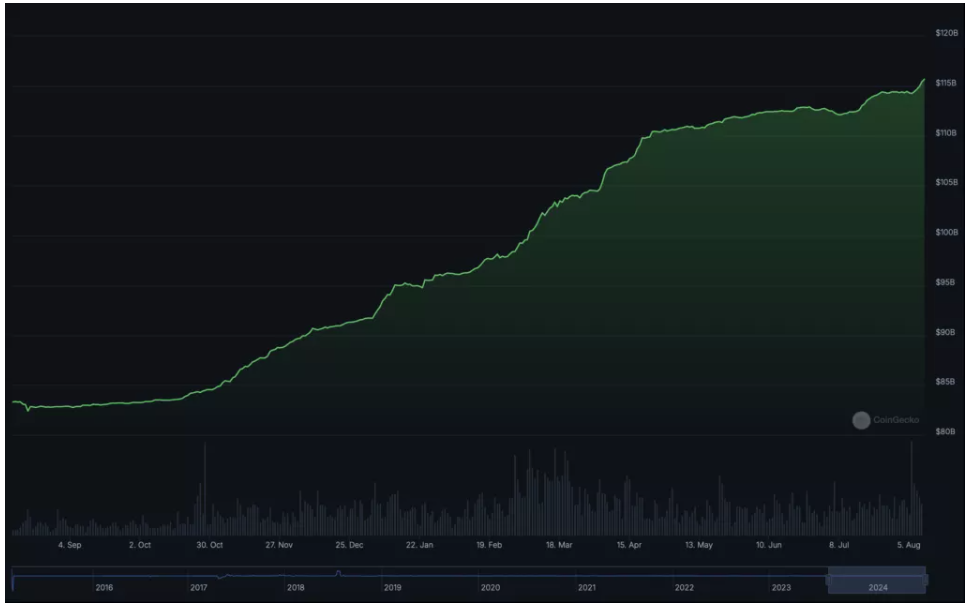The width and height of the screenshot is (967, 611).
Task: Click 2018 on the range navigator
Action: point(297,588)
